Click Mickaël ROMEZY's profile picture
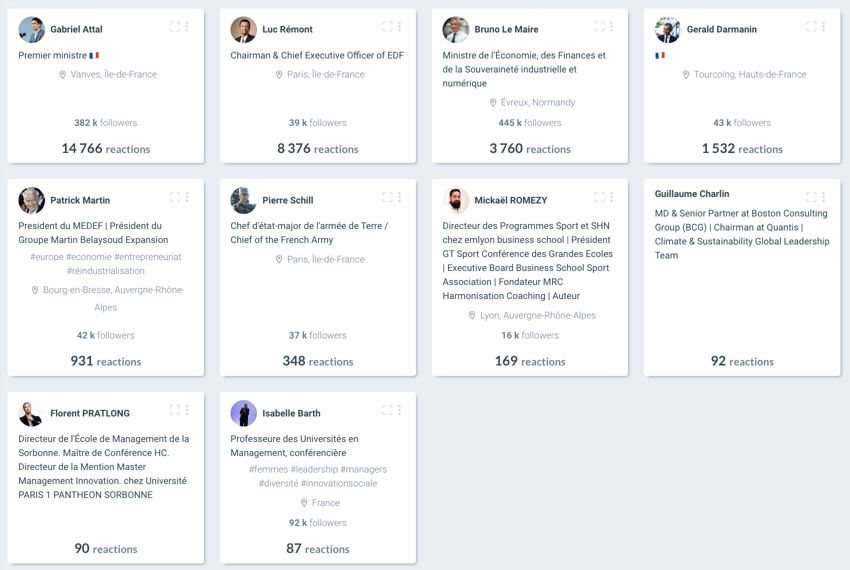Viewport: 850px width, 570px height. (456, 200)
